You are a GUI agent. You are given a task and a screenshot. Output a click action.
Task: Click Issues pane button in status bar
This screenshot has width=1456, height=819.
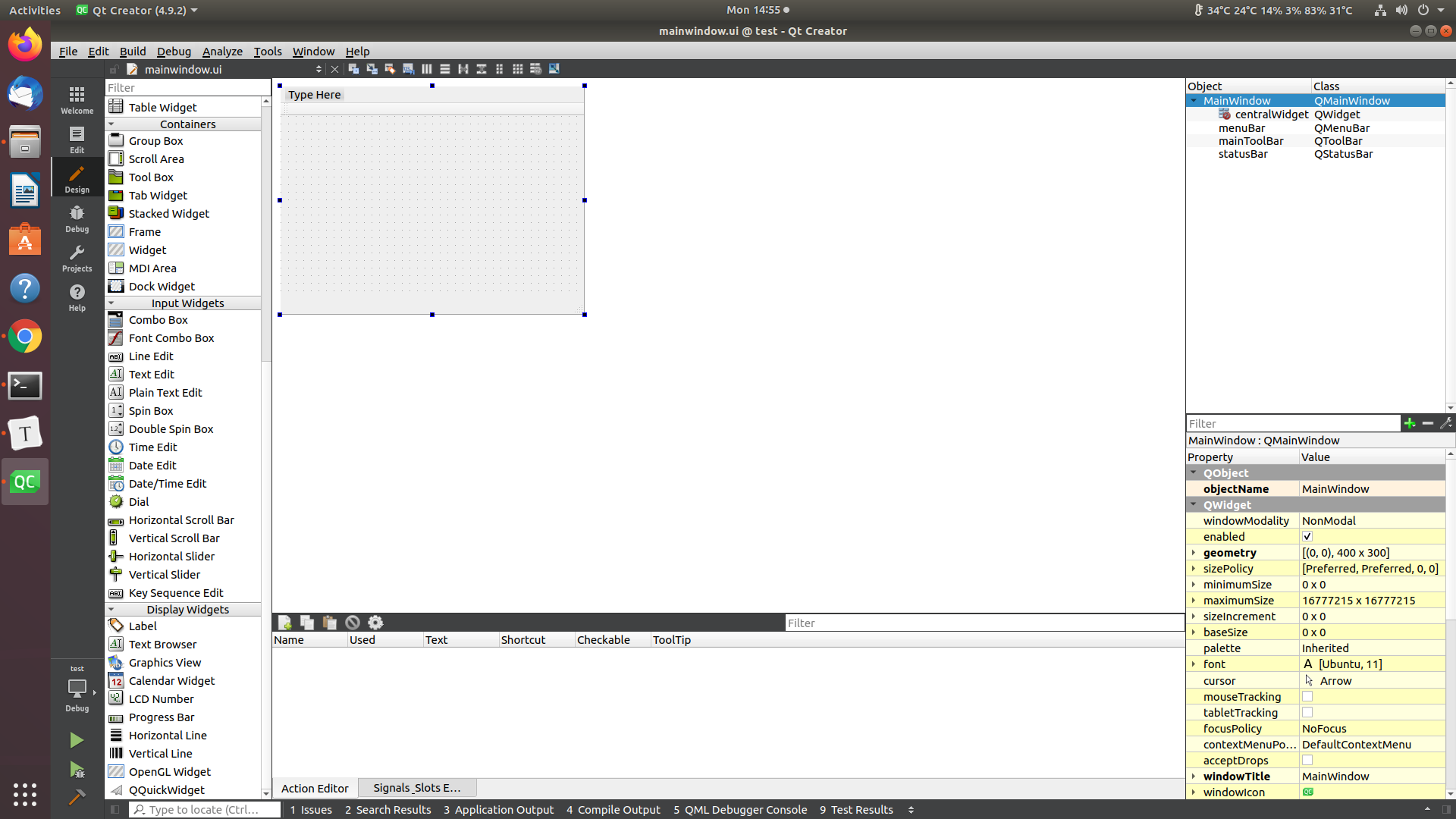(311, 810)
